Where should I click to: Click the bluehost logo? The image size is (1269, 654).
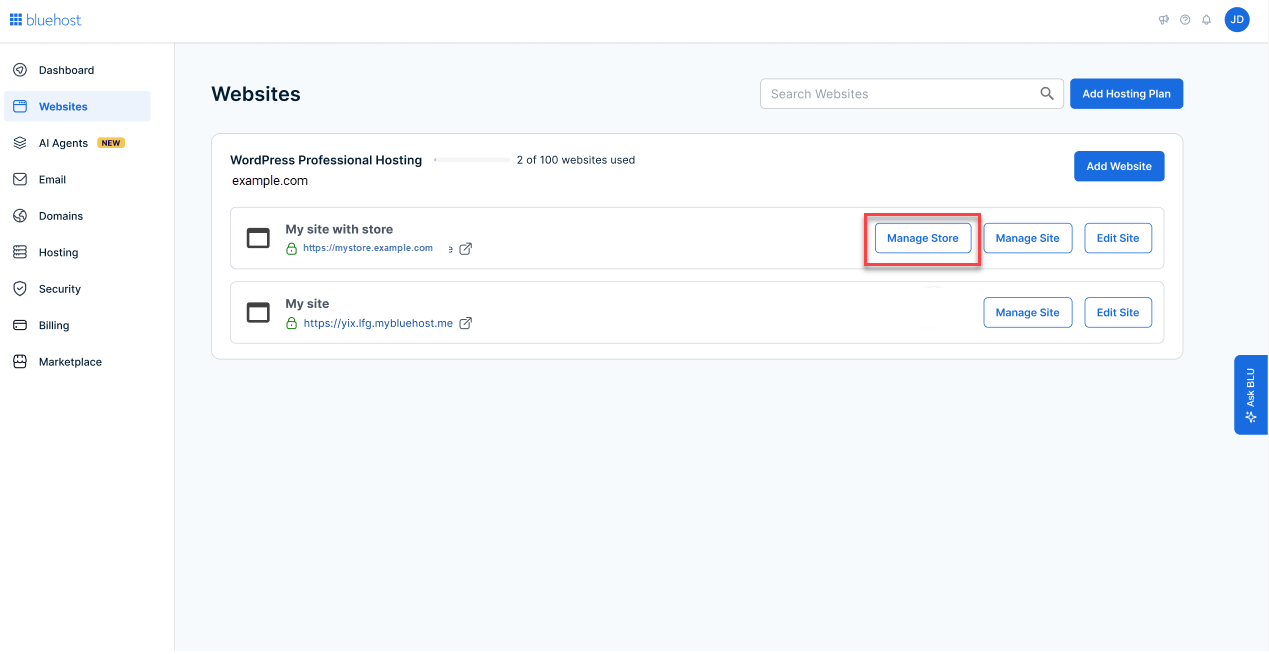[x=46, y=19]
